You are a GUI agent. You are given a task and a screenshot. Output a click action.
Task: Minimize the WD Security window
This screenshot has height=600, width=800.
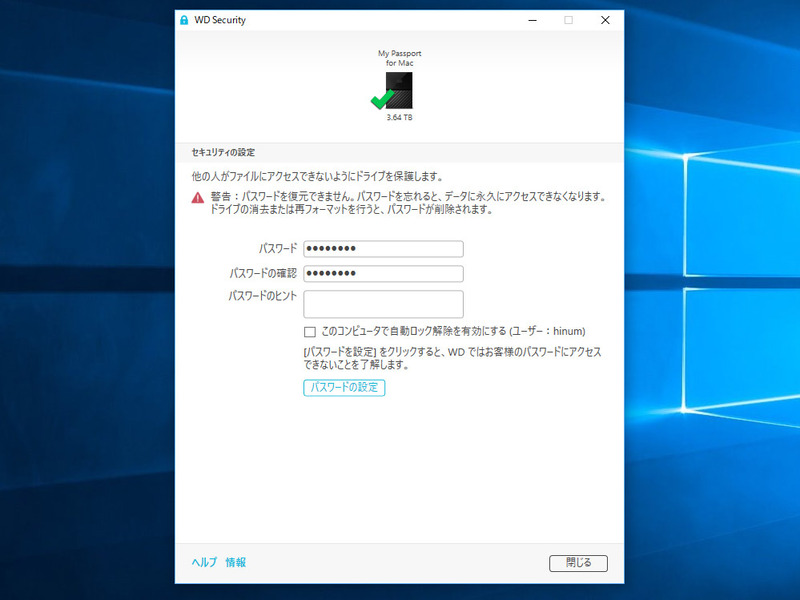(x=533, y=20)
